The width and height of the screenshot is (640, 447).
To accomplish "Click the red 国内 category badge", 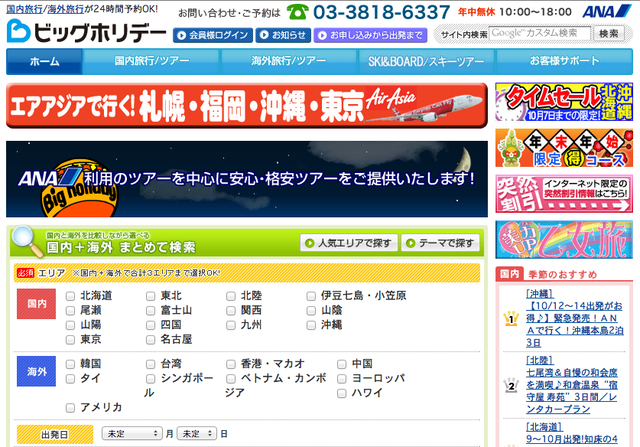I will (36, 304).
